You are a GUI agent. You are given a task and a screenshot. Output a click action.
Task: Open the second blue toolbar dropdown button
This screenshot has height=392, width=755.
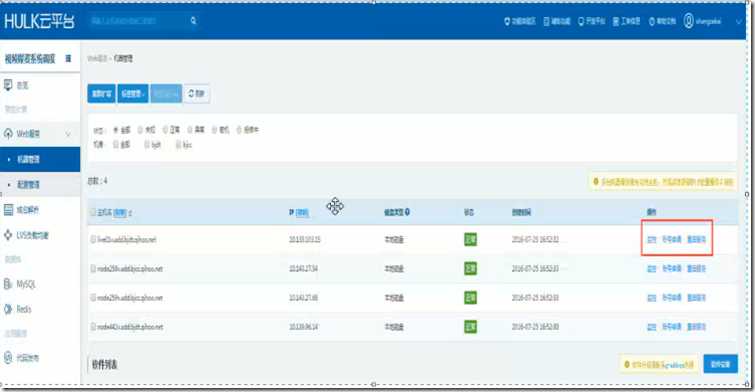(x=133, y=93)
